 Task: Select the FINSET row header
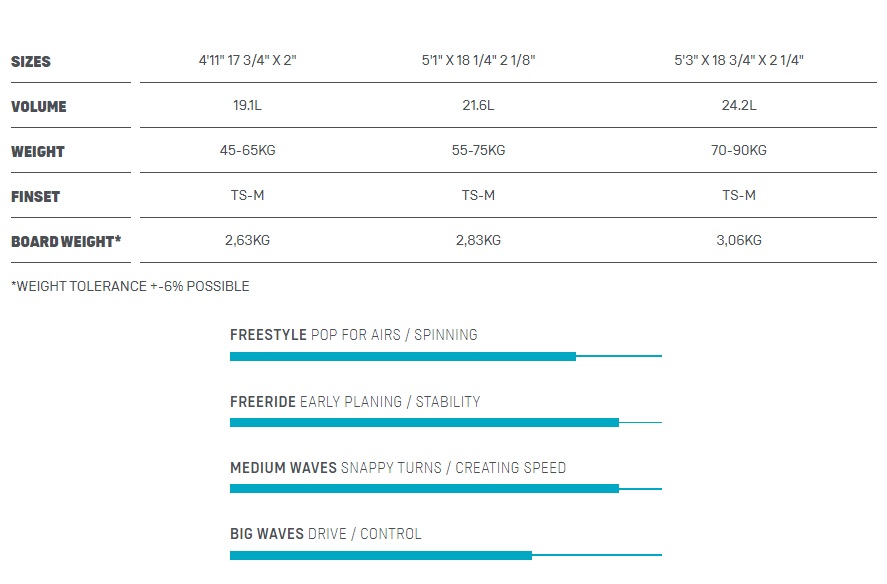(35, 197)
